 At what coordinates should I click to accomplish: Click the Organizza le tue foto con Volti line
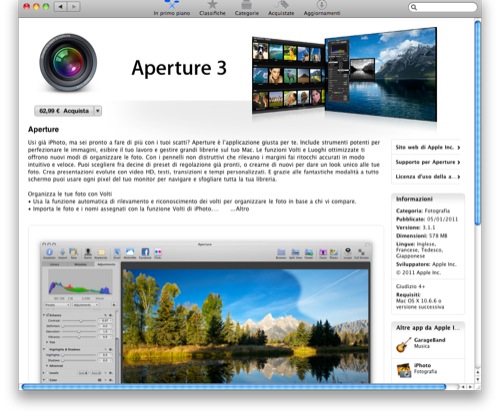coord(70,194)
